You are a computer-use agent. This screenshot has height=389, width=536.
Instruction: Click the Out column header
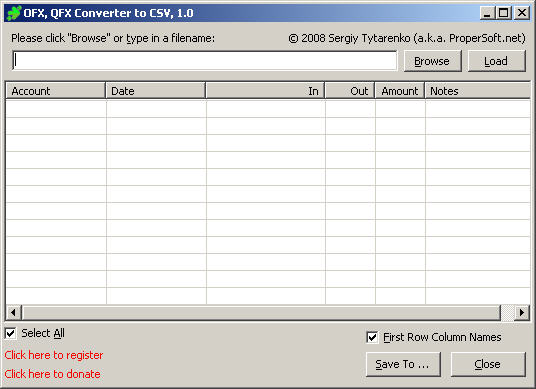pyautogui.click(x=350, y=91)
